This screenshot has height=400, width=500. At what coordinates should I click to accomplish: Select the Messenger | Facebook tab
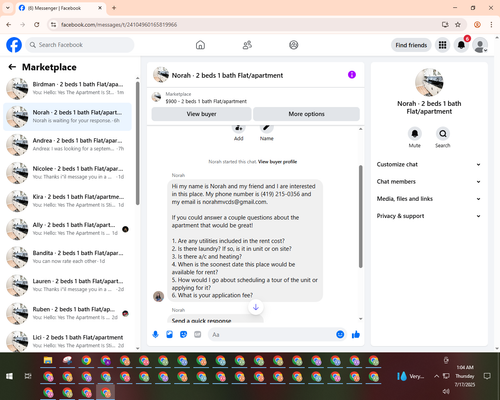point(61,8)
